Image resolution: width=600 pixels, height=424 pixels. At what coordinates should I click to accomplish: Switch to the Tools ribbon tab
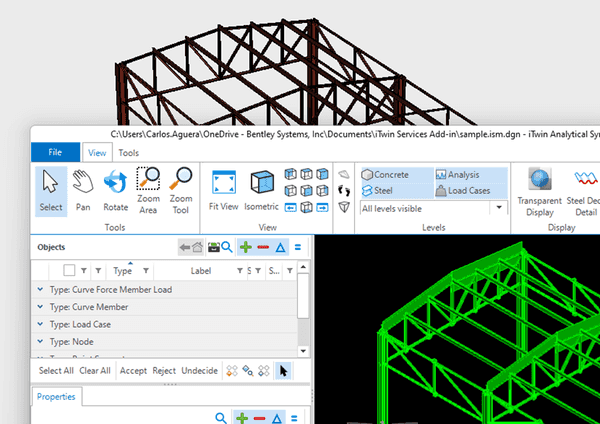tap(129, 153)
